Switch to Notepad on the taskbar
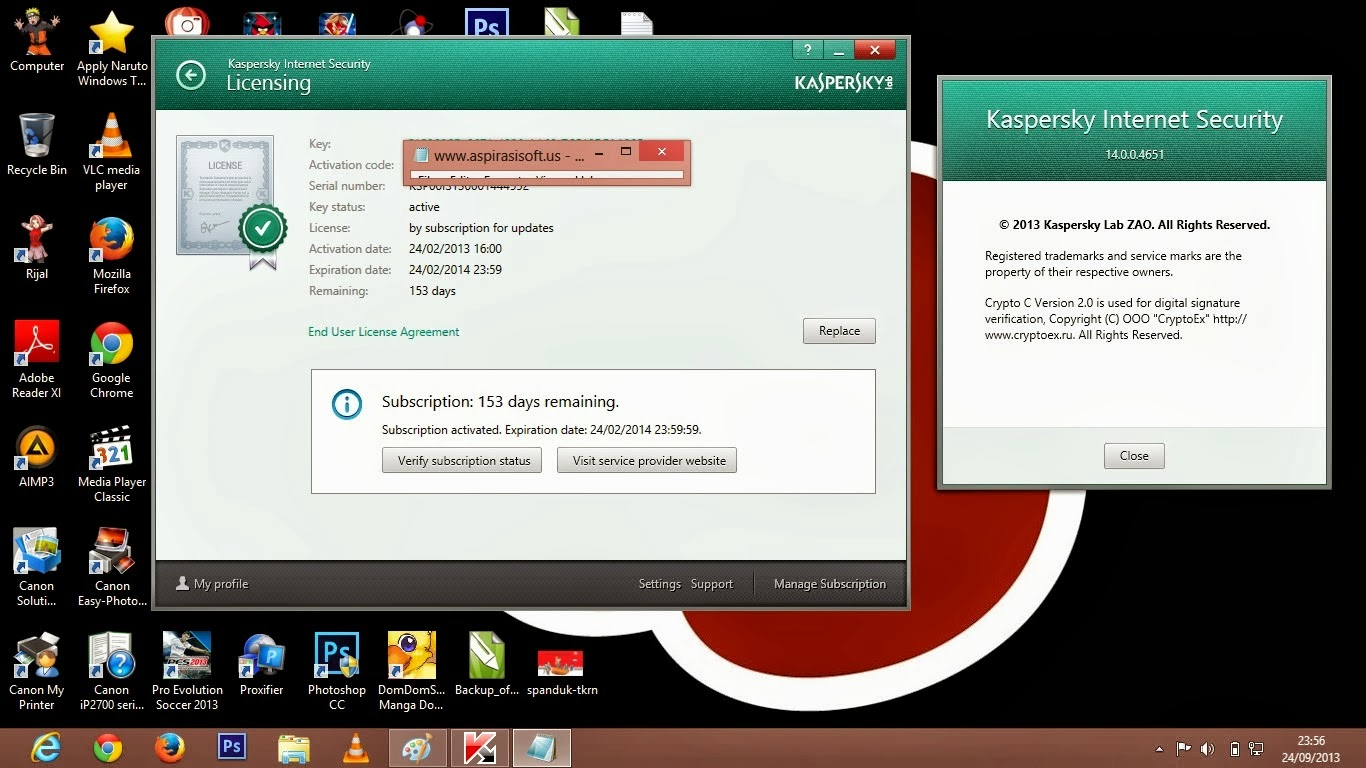This screenshot has height=768, width=1366. (x=541, y=747)
